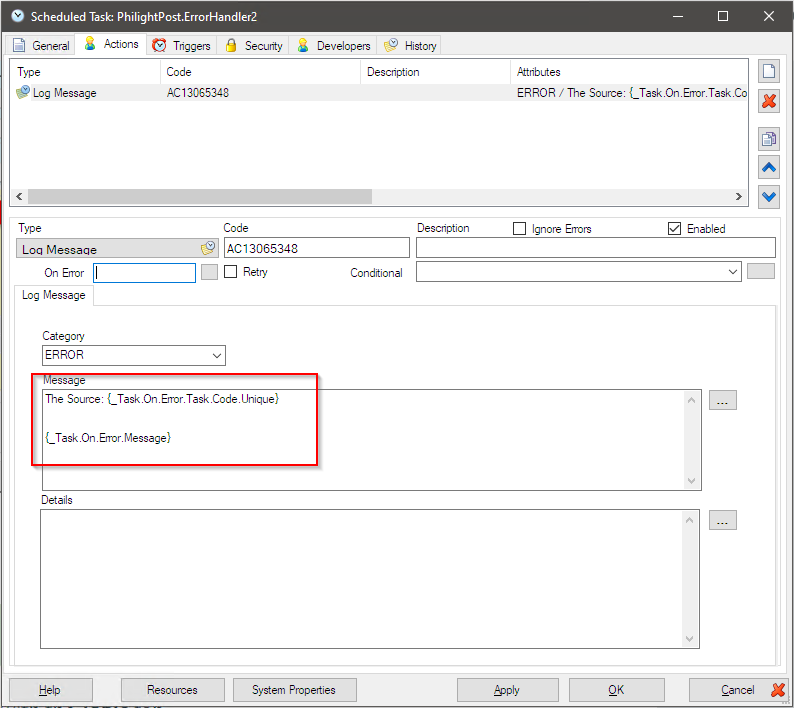Click Details box scroll up arrow
This screenshot has height=708, width=794.
(x=689, y=520)
